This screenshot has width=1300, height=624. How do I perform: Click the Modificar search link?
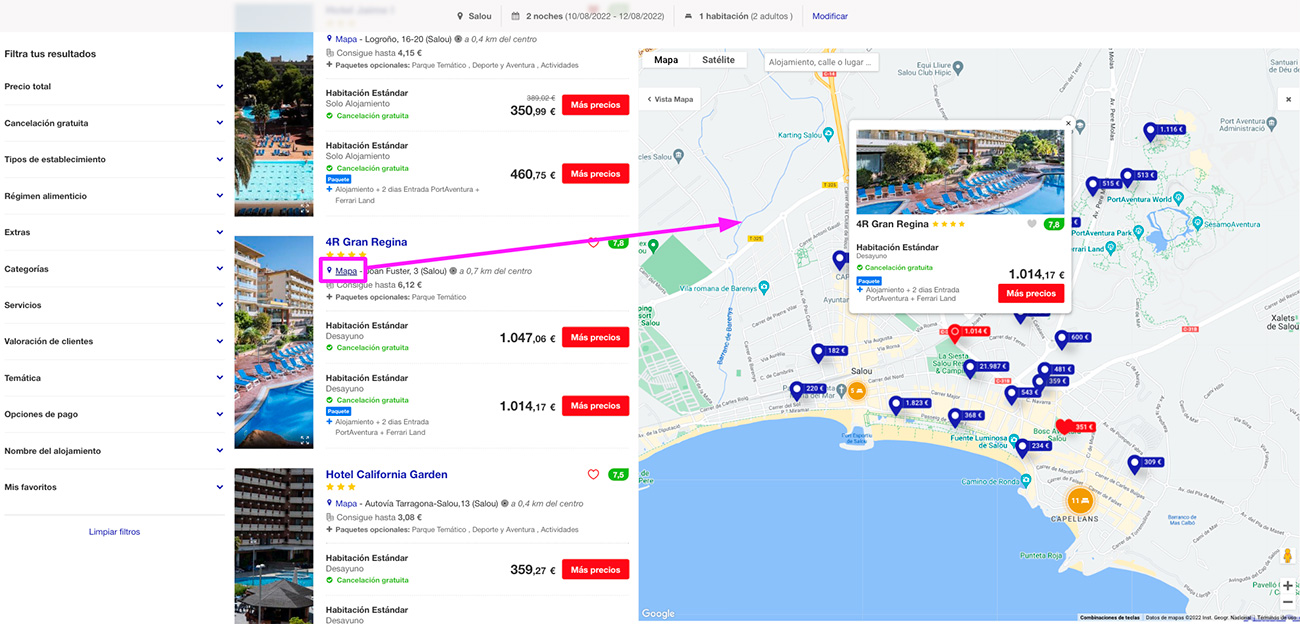830,16
